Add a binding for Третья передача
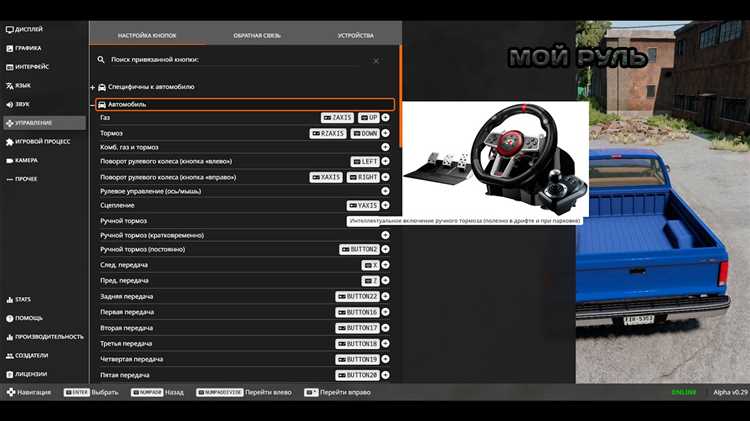This screenshot has height=421, width=750. (386, 343)
